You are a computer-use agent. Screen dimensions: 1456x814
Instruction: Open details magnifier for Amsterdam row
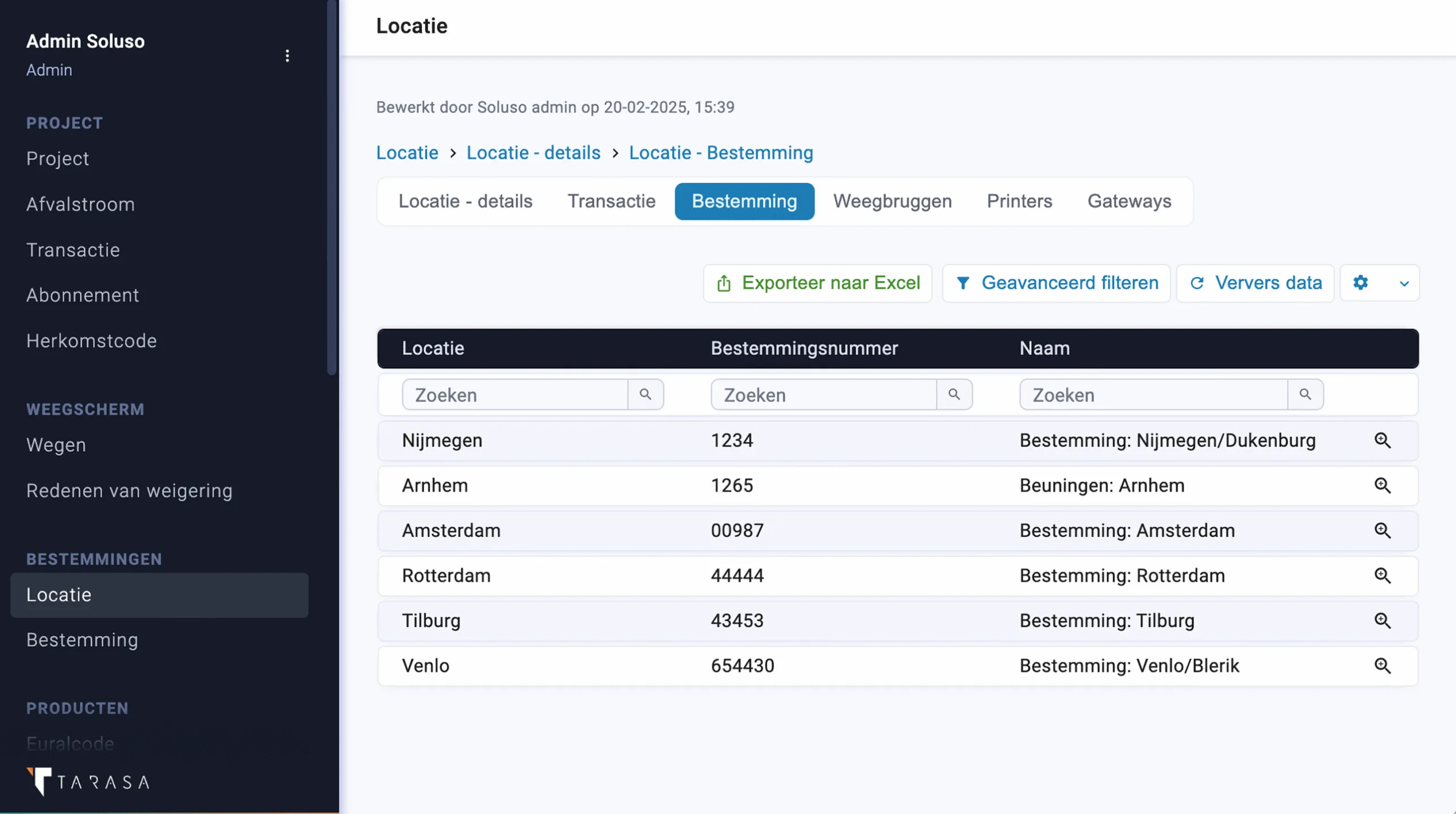click(1382, 531)
